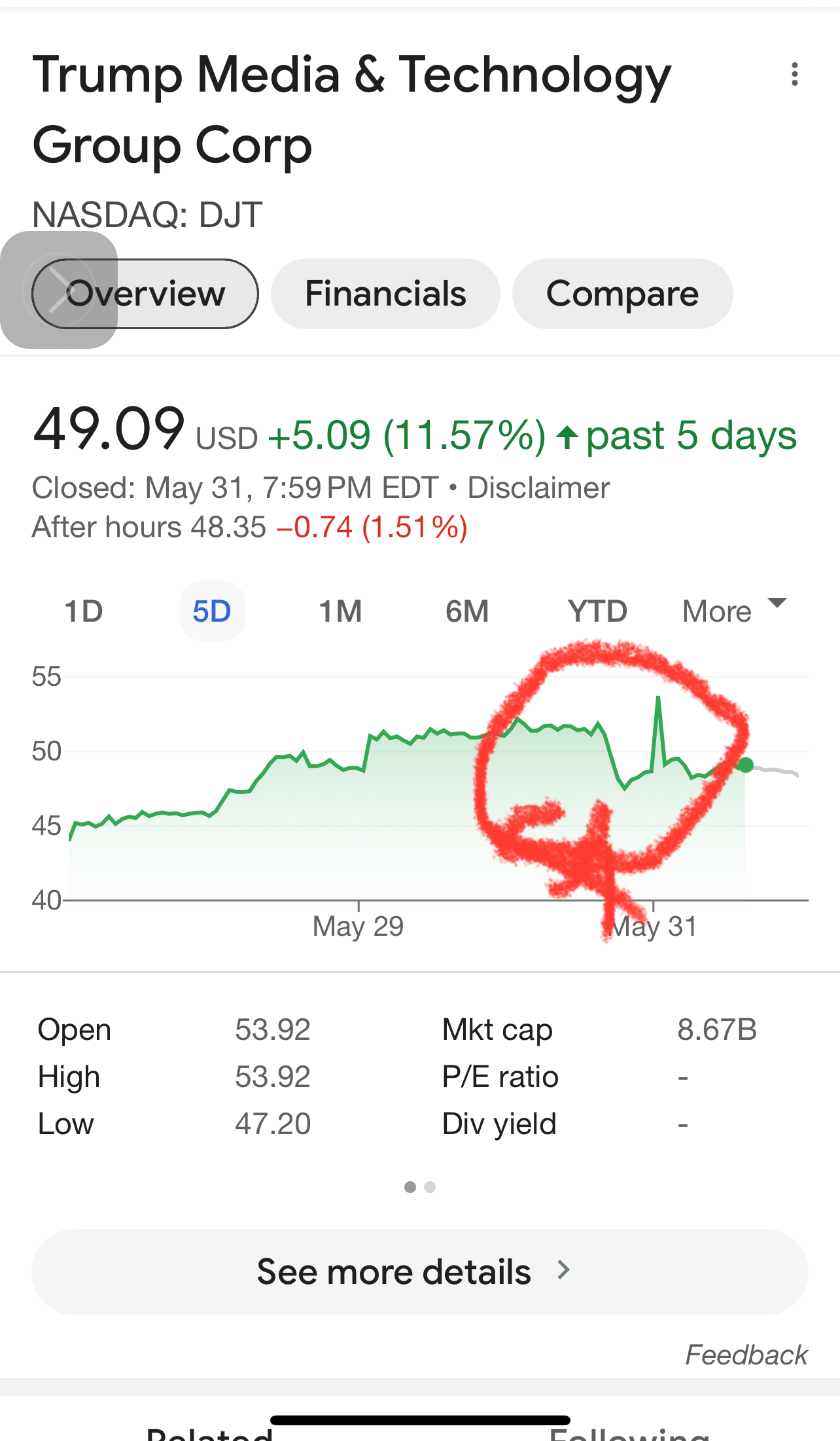Image resolution: width=840 pixels, height=1441 pixels.
Task: Click the Feedback link
Action: click(x=746, y=1355)
